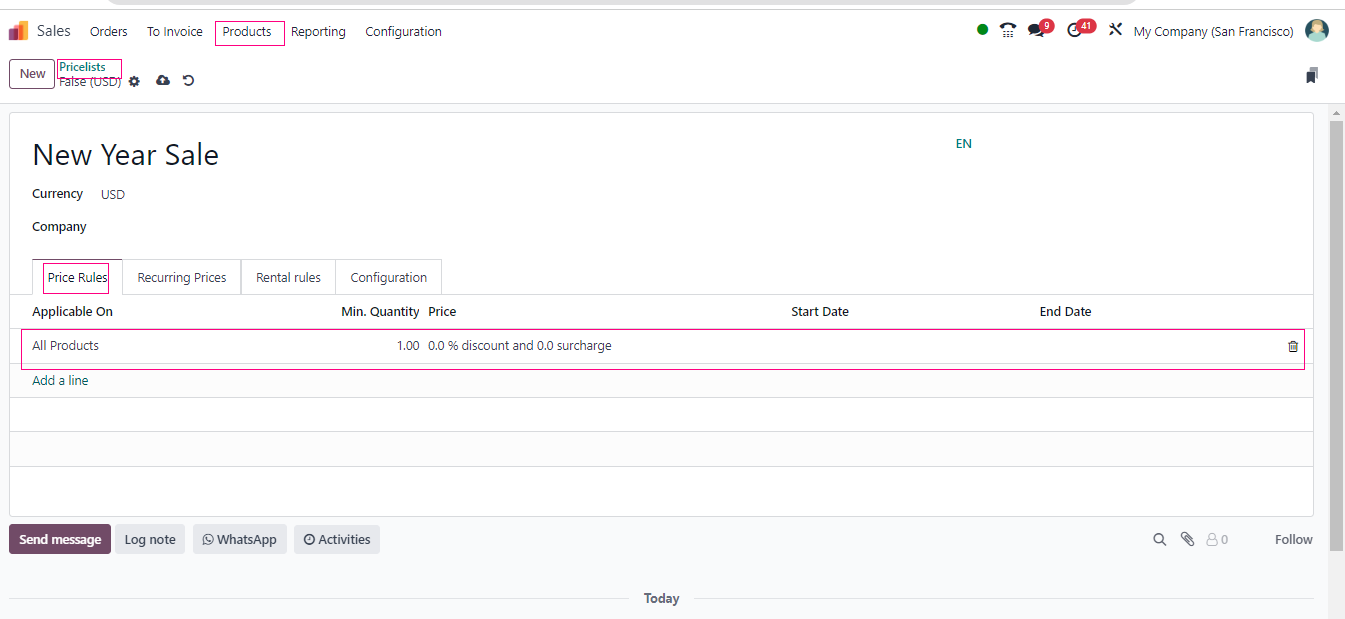Click the search magnifier icon in chatter
The height and width of the screenshot is (619, 1345).
(x=1159, y=539)
